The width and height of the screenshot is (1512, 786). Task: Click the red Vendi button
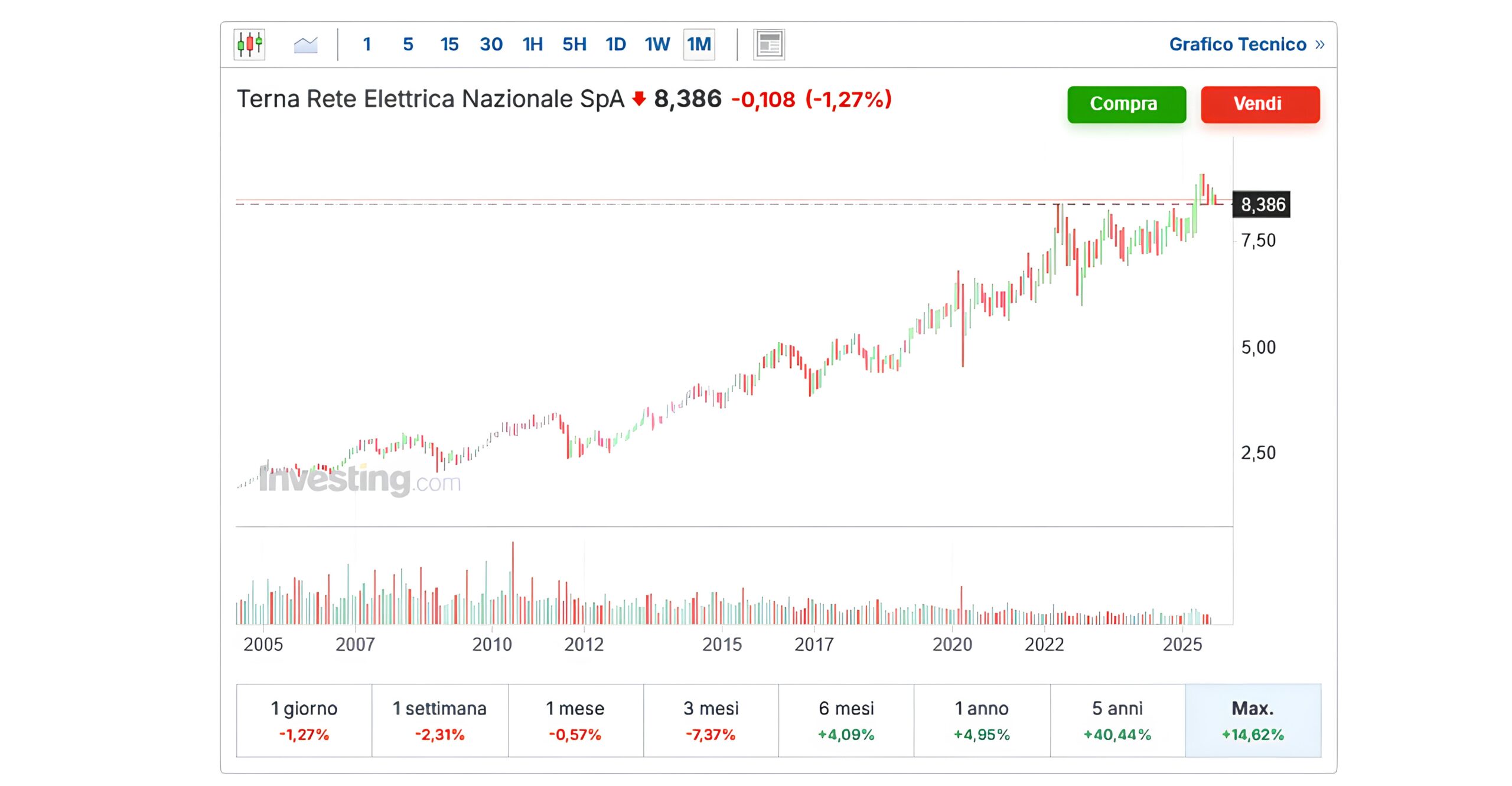coord(1260,104)
